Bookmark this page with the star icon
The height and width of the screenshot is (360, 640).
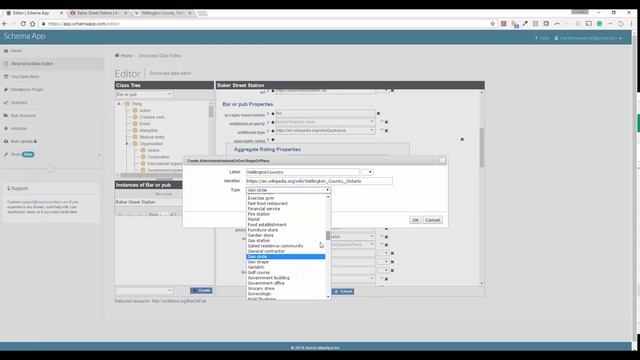493,24
